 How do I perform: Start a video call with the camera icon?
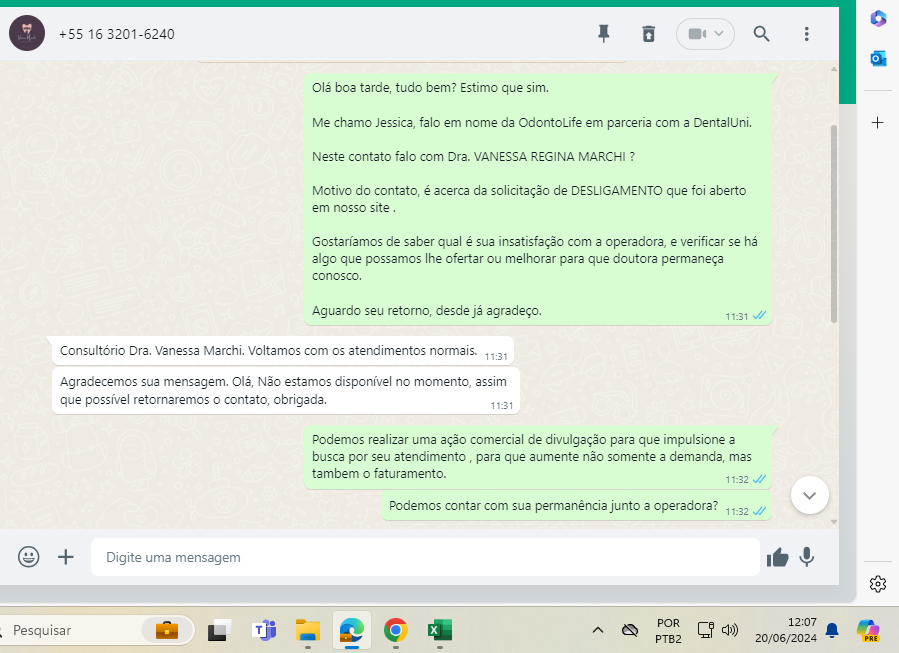click(x=696, y=34)
